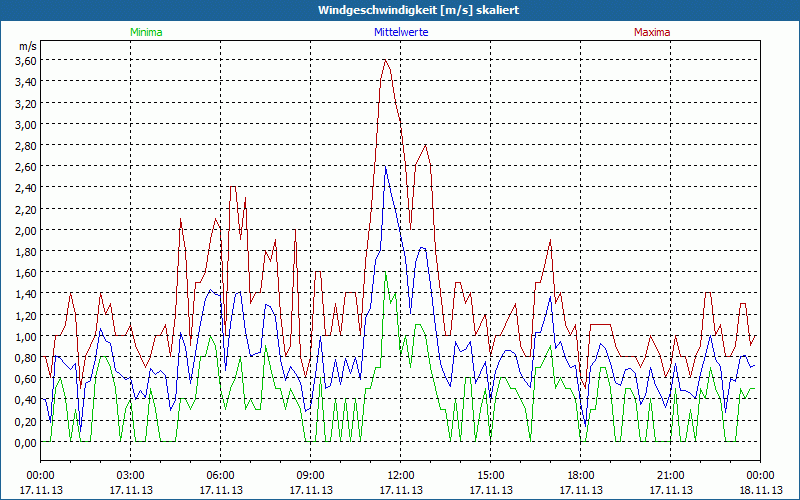Click the "2,80" y-axis value
The width and height of the screenshot is (800, 500).
pyautogui.click(x=26, y=145)
